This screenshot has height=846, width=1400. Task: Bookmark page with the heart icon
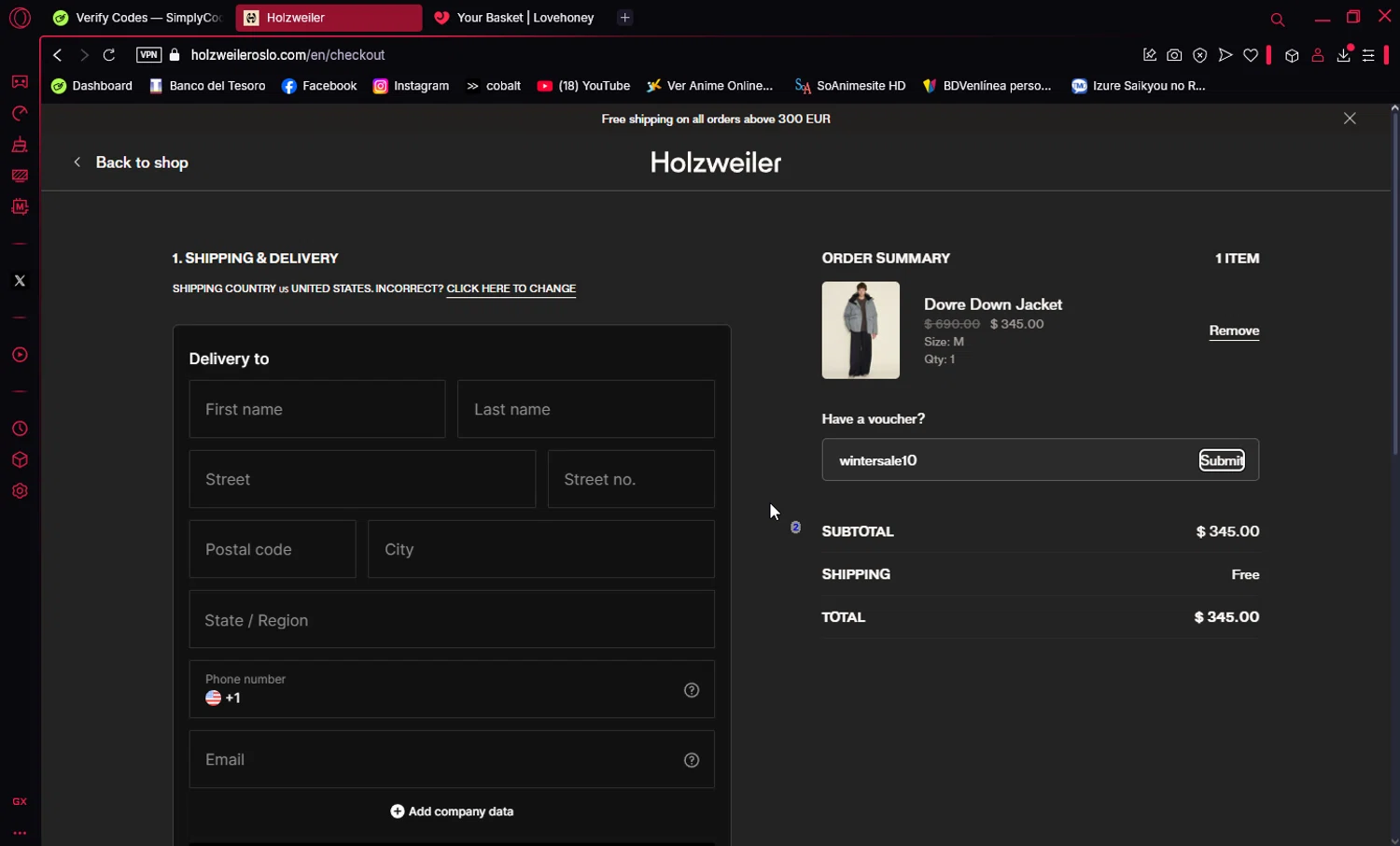tap(1251, 55)
